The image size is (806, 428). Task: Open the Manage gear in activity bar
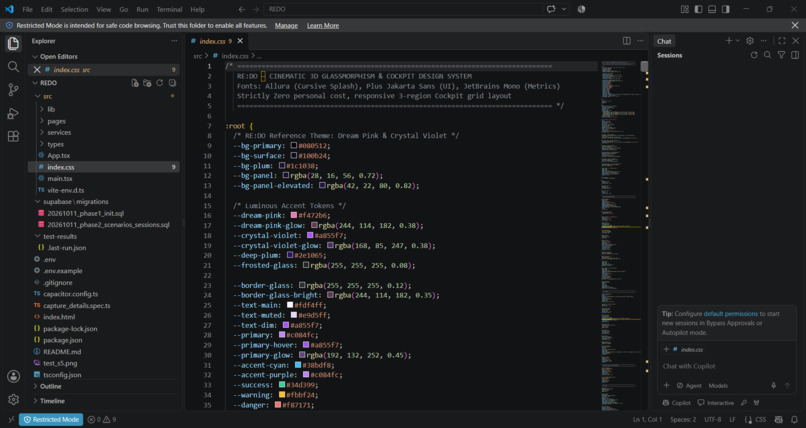pyautogui.click(x=13, y=399)
